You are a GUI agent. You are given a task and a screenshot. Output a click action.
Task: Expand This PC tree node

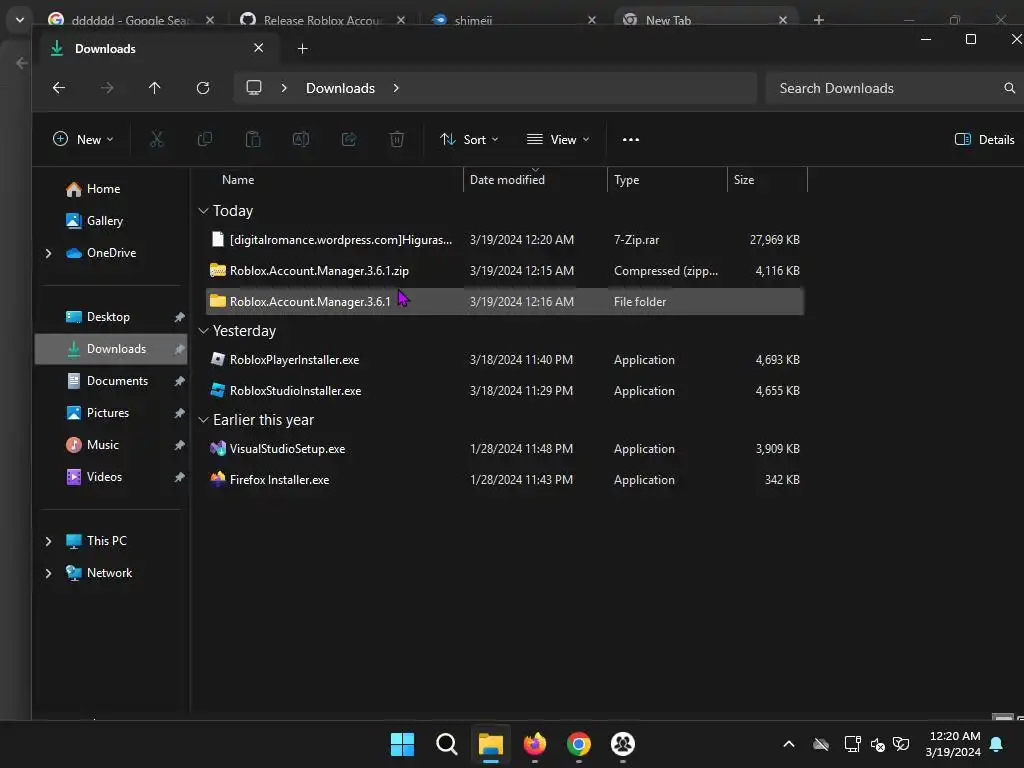[x=48, y=541]
